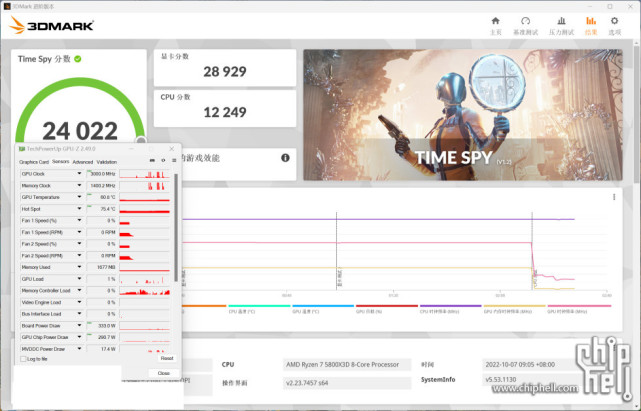The image size is (641, 411).
Task: Switch to GPU-Z Validation tab
Action: click(x=107, y=162)
